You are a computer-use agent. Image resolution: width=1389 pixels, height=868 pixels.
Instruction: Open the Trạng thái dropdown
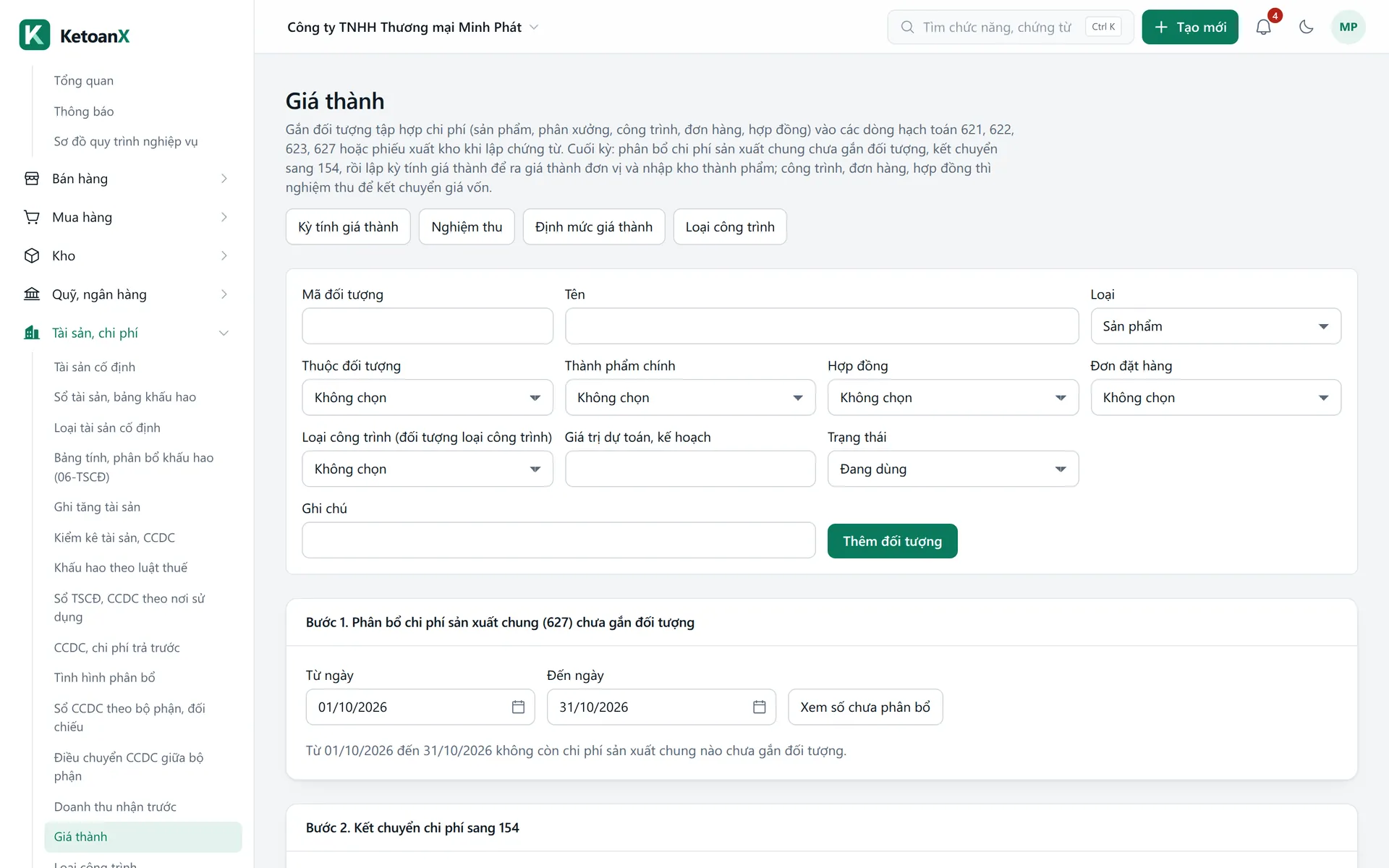(x=953, y=469)
